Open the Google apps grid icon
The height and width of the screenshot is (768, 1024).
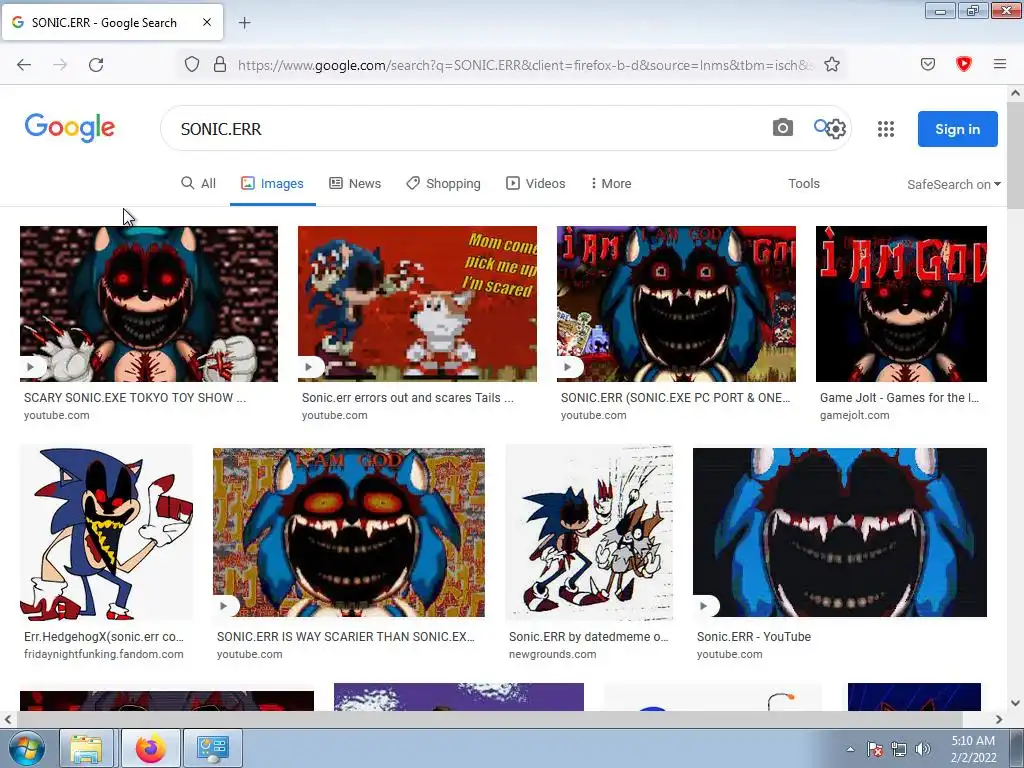(x=886, y=129)
